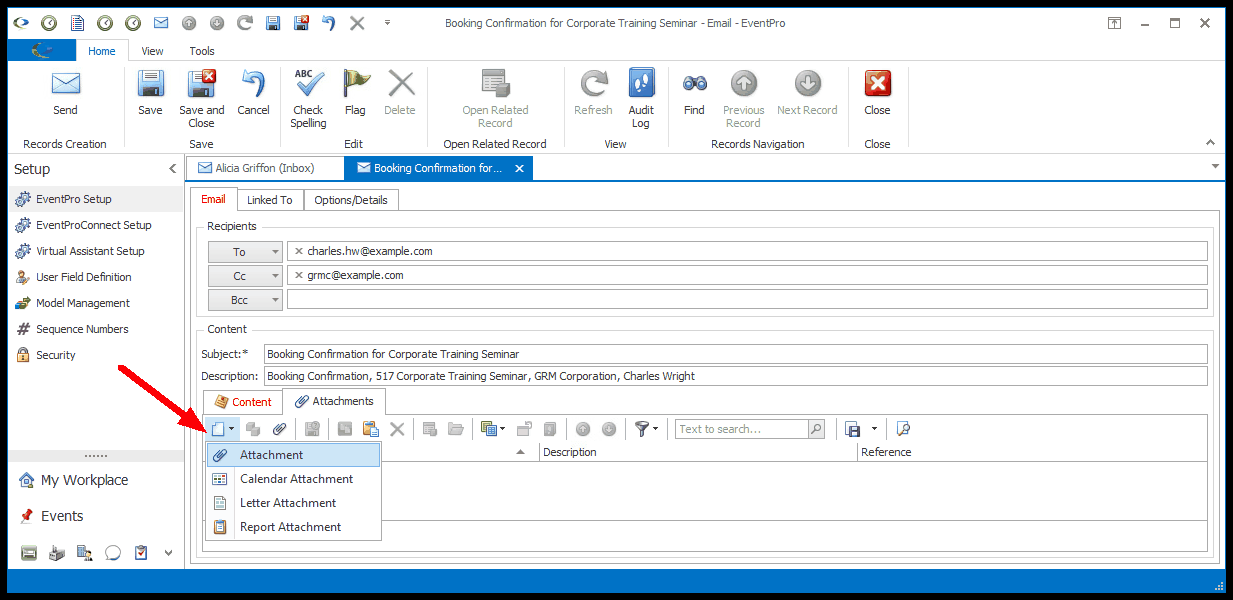Click the Subject input field
Viewport: 1233px width, 600px height.
point(735,354)
